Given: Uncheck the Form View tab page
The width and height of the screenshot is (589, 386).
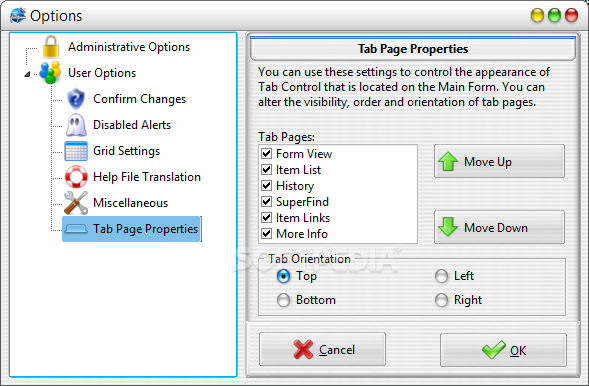Looking at the screenshot, I should (x=266, y=154).
